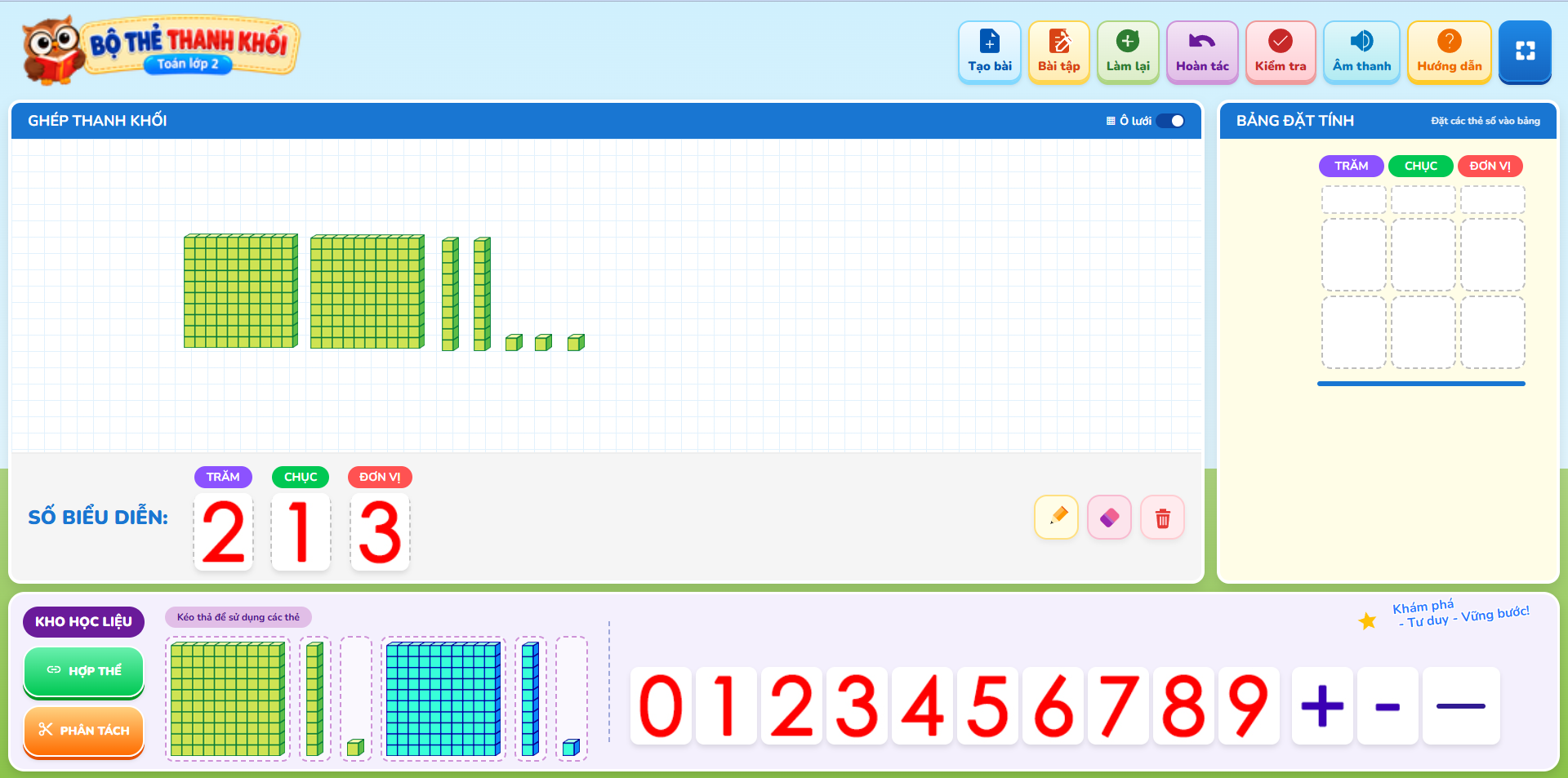Pick the long line result-bar card
1568x778 pixels.
(x=1461, y=706)
